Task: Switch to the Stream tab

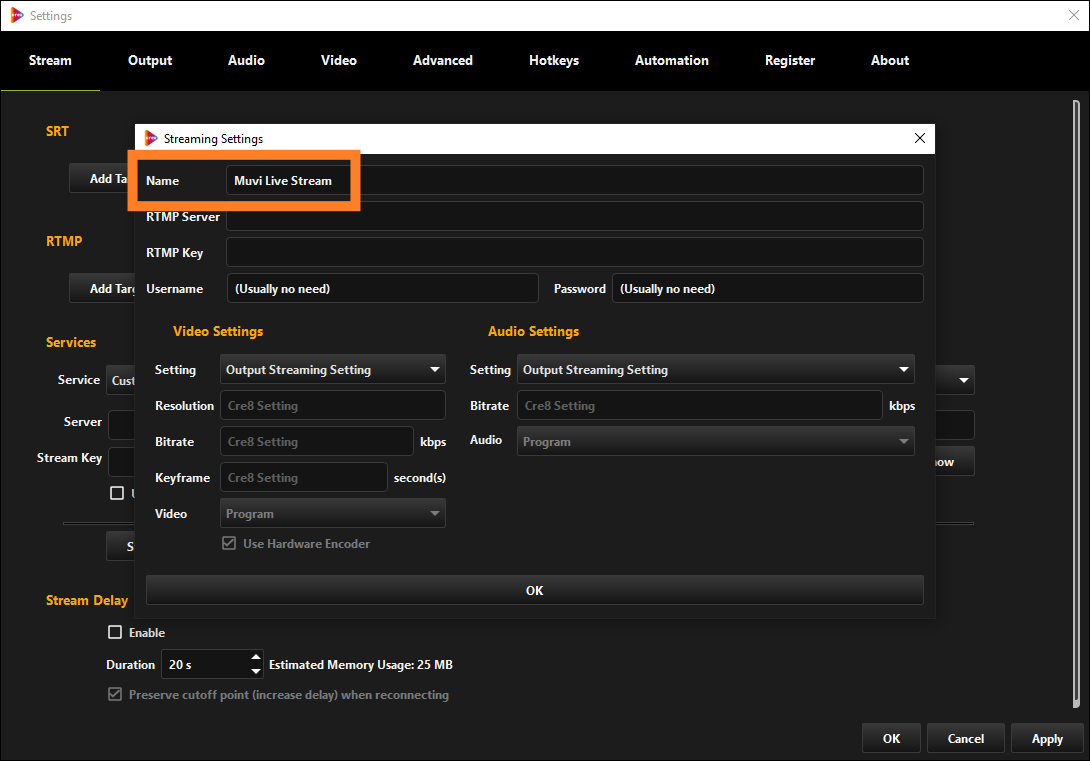Action: coord(50,60)
